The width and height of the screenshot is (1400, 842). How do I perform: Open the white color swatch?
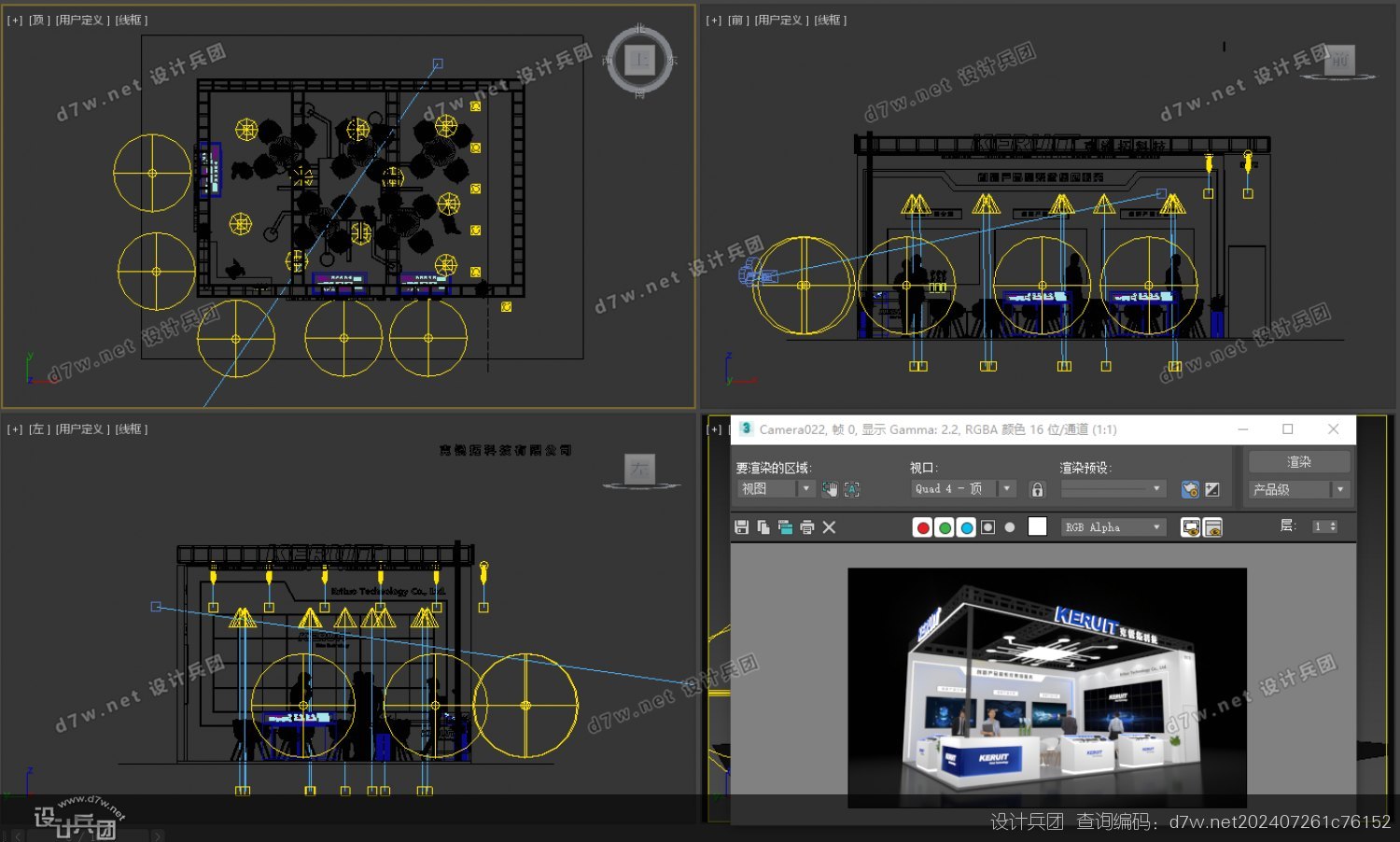click(1037, 526)
